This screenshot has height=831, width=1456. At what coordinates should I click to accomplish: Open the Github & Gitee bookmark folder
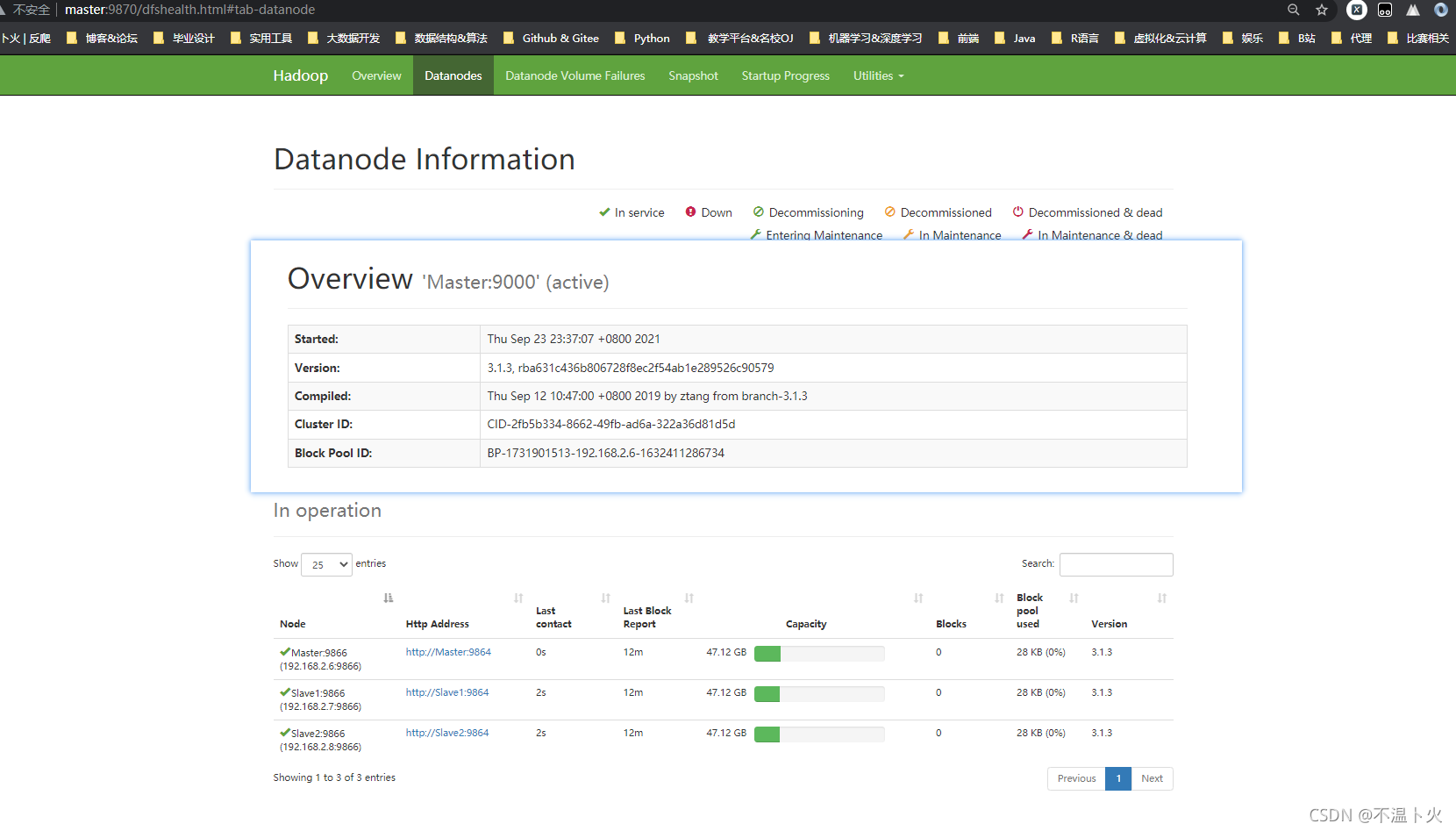[x=551, y=38]
